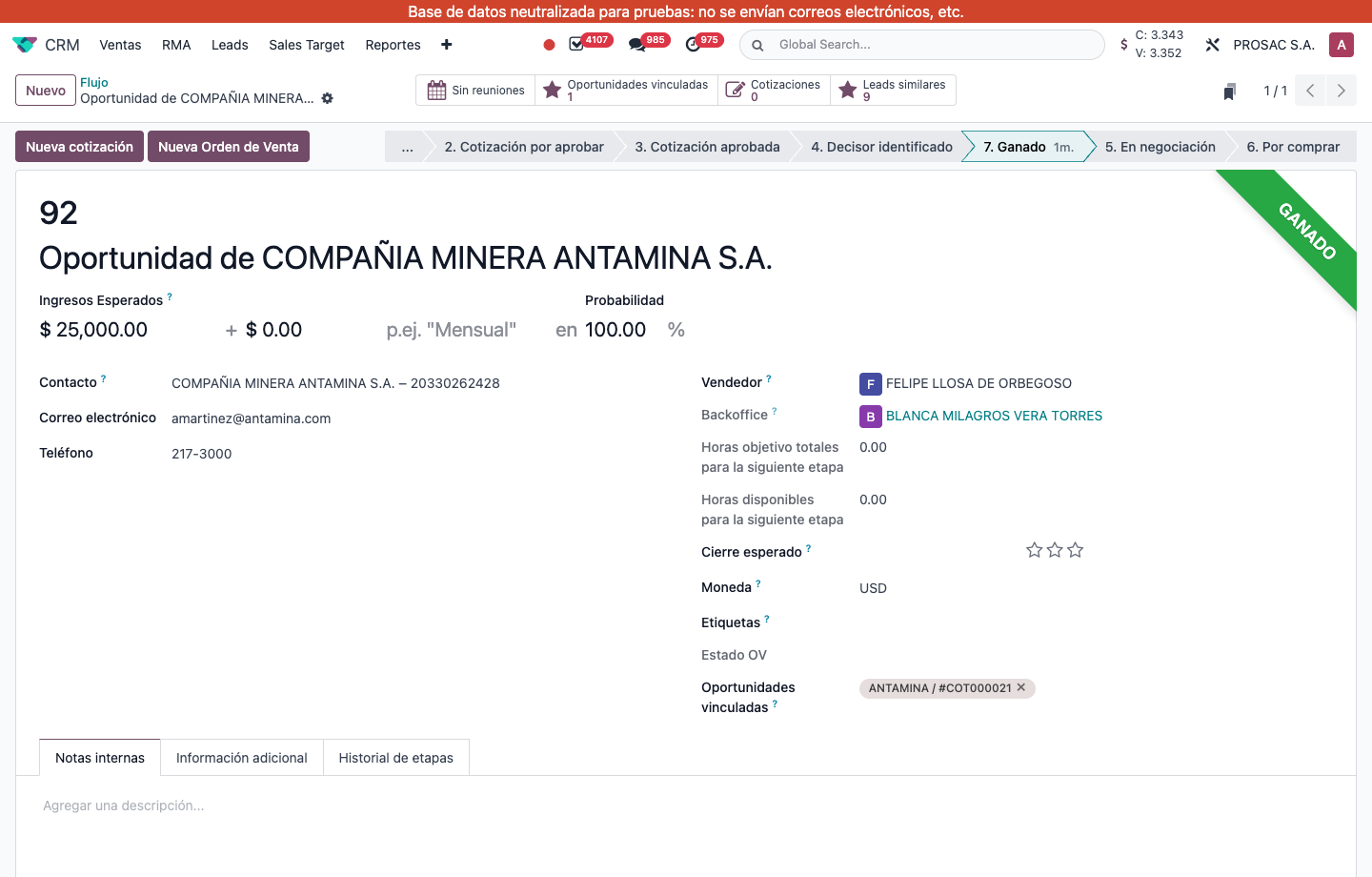Switch to Notas internas tab
Image resolution: width=1372 pixels, height=877 pixels.
[100, 758]
